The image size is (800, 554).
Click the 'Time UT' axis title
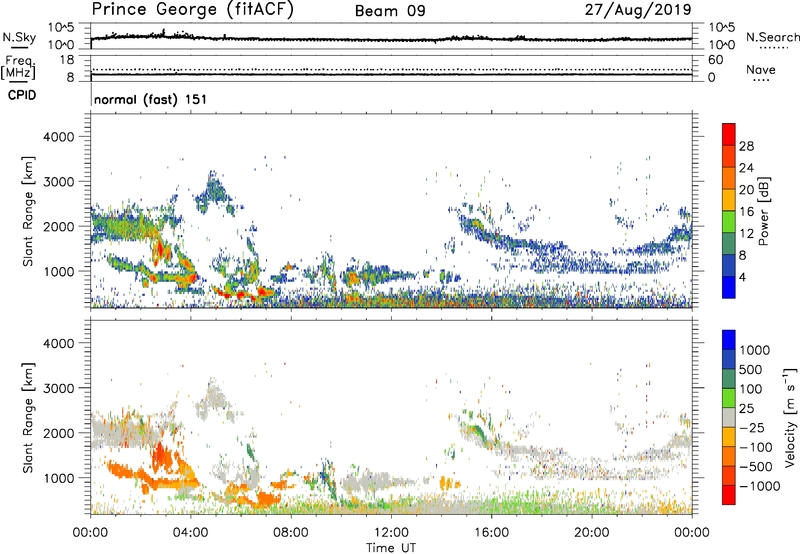point(391,547)
